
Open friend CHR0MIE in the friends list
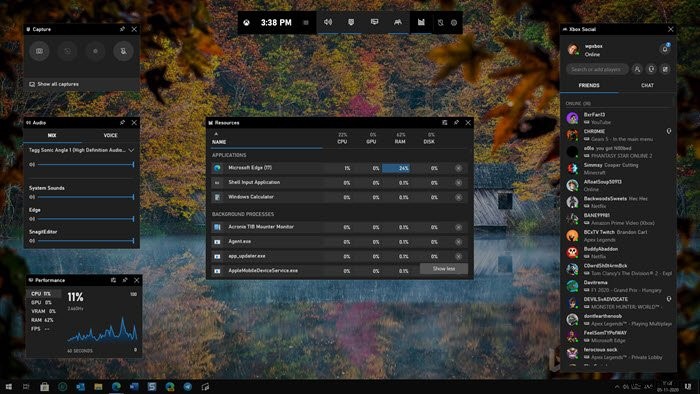pyautogui.click(x=618, y=135)
